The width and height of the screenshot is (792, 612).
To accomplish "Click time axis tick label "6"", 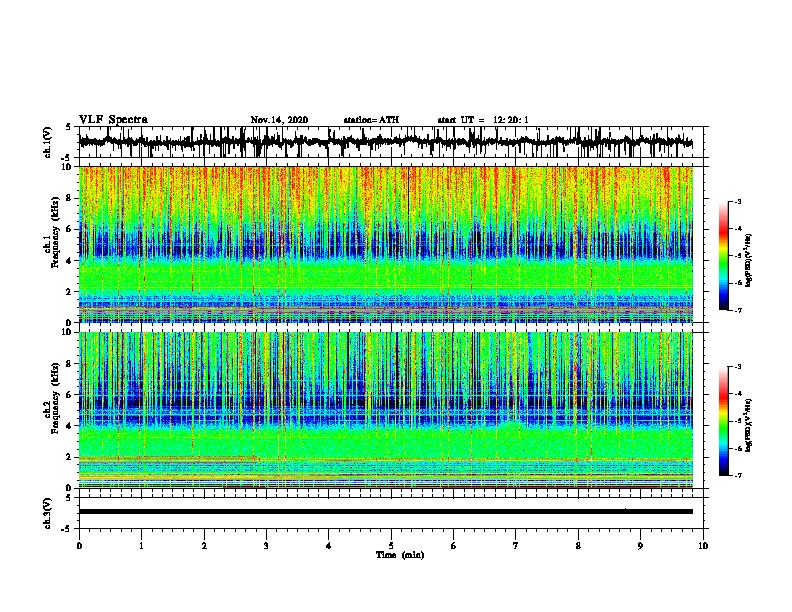I will (454, 546).
